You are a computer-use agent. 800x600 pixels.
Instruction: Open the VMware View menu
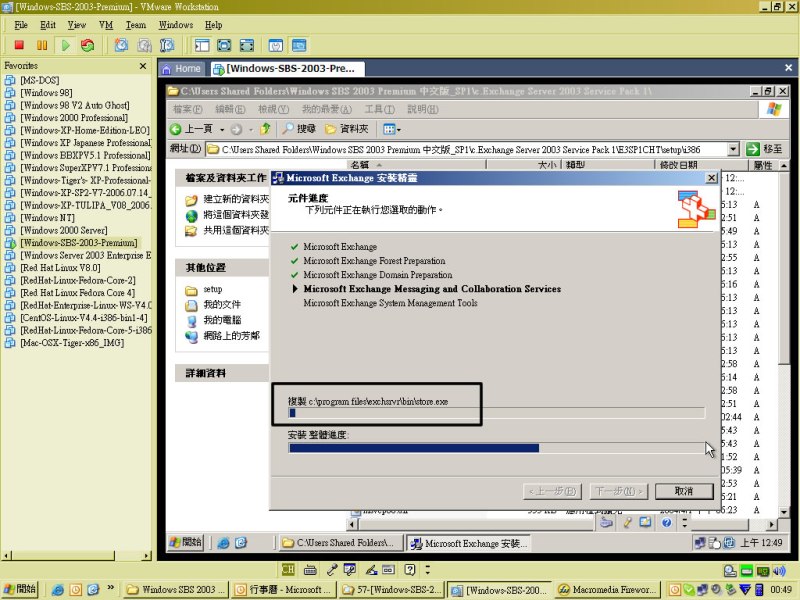point(77,25)
